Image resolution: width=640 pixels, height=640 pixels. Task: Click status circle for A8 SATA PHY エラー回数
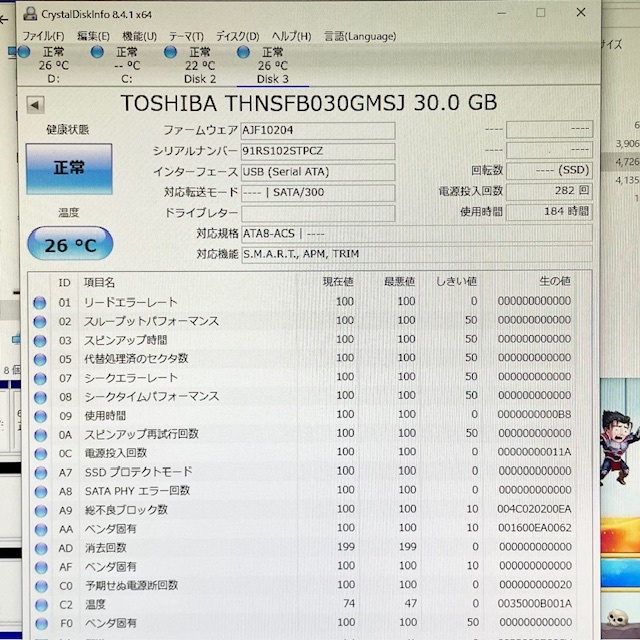[41, 492]
